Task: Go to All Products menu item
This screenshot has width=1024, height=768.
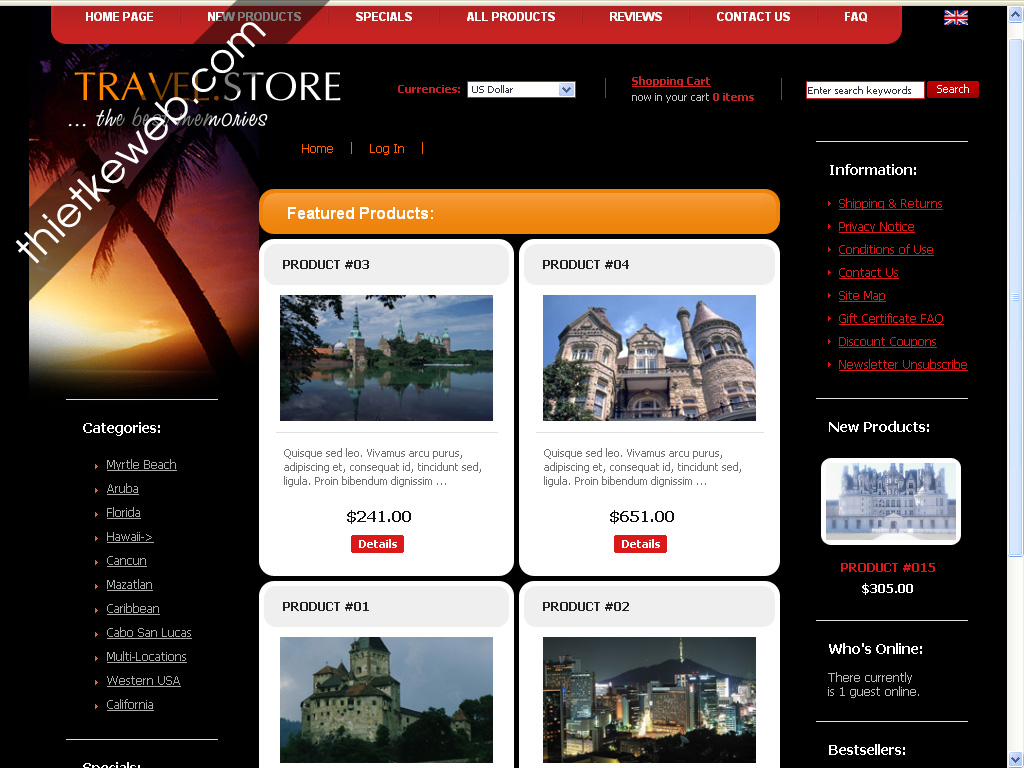Action: click(x=510, y=17)
